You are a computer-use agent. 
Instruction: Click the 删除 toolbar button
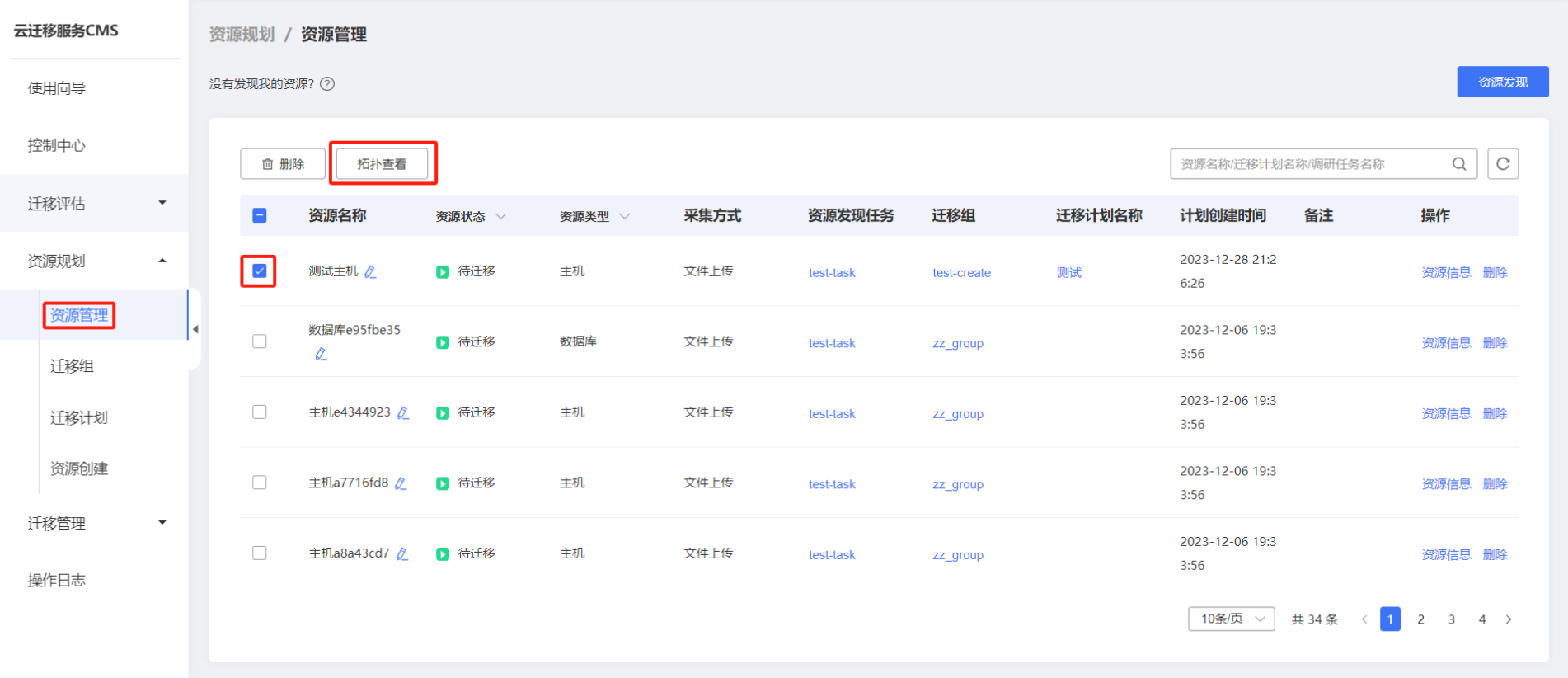click(283, 164)
